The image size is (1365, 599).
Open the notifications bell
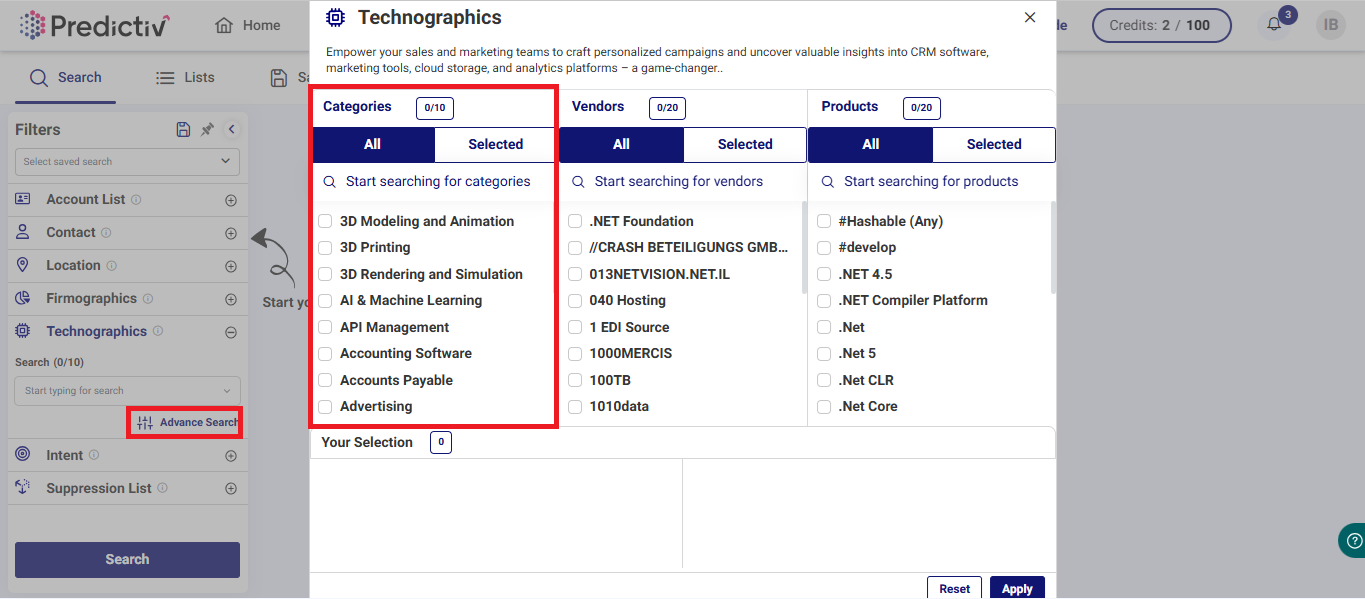1274,25
